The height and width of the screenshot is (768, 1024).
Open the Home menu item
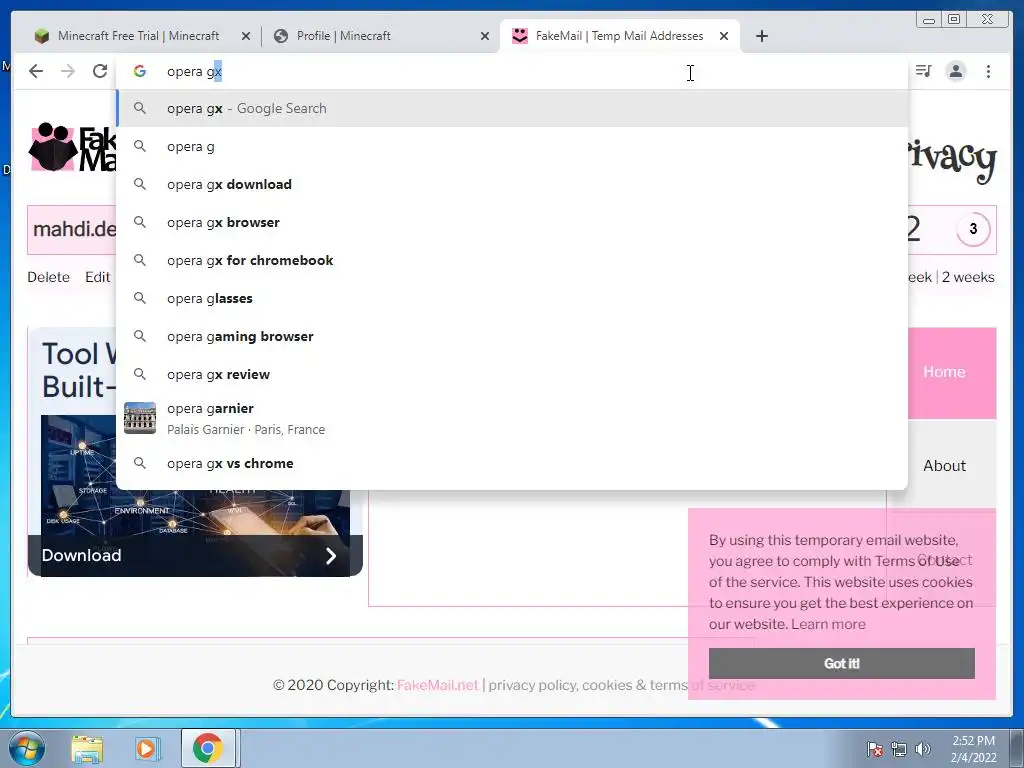point(944,372)
